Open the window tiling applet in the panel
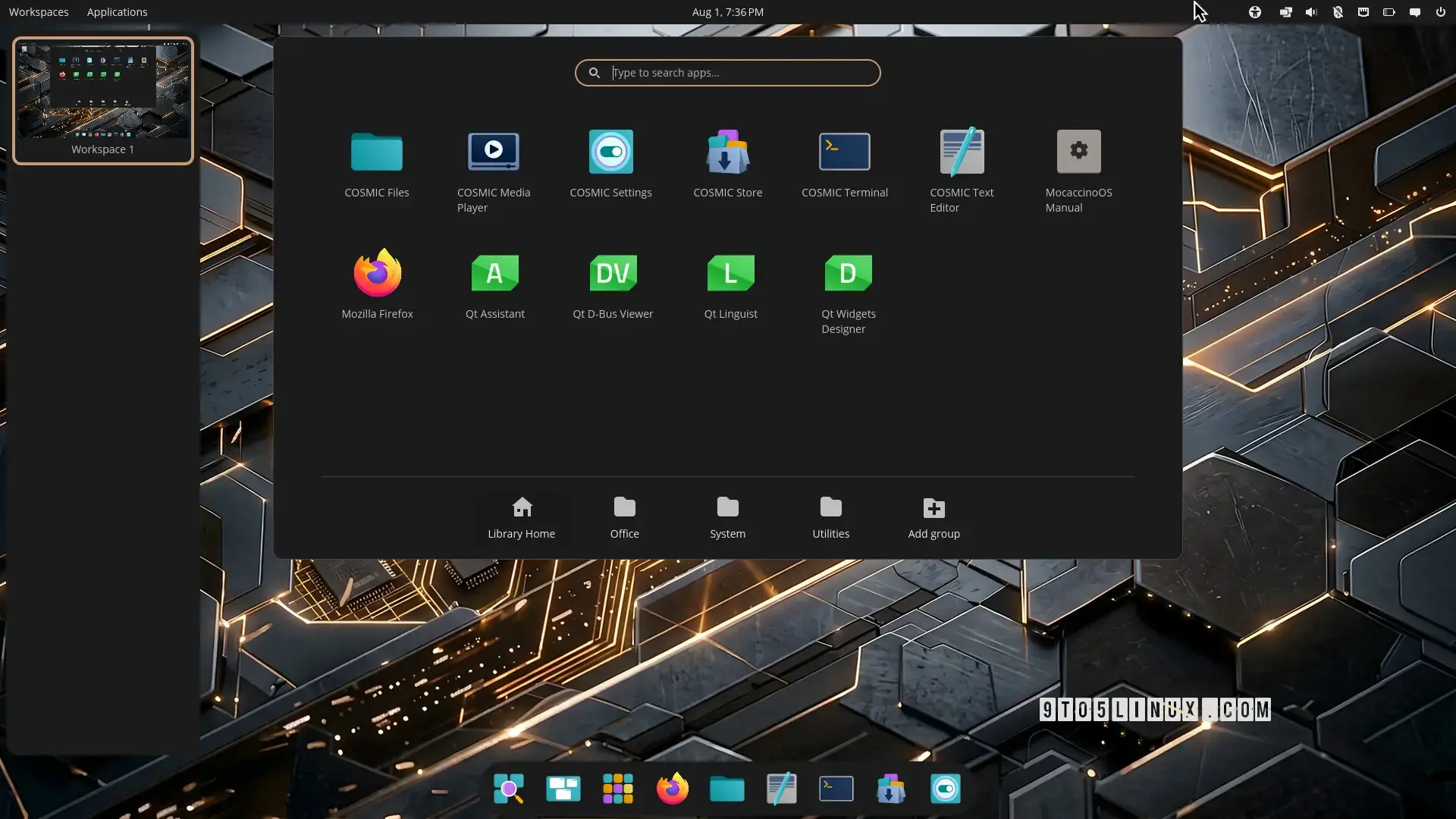The image size is (1456, 819). (x=1285, y=12)
